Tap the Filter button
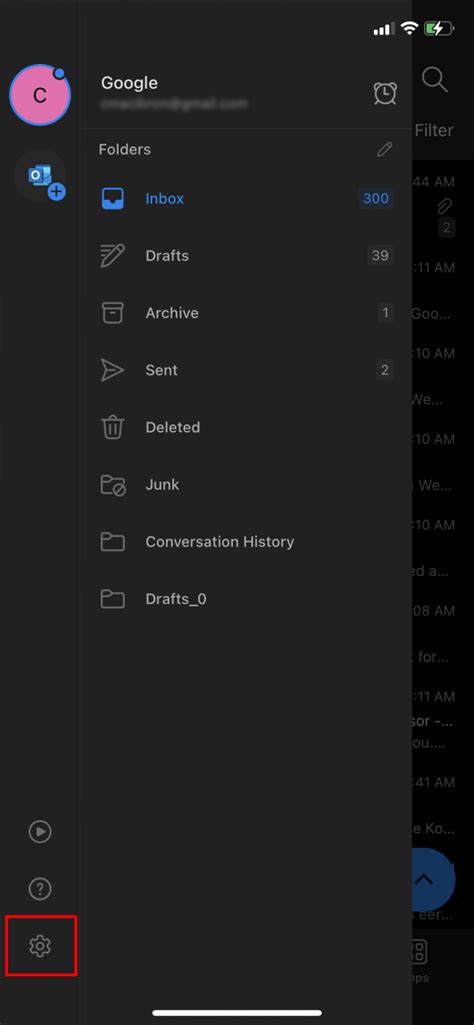Viewport: 474px width, 1025px height. (433, 130)
